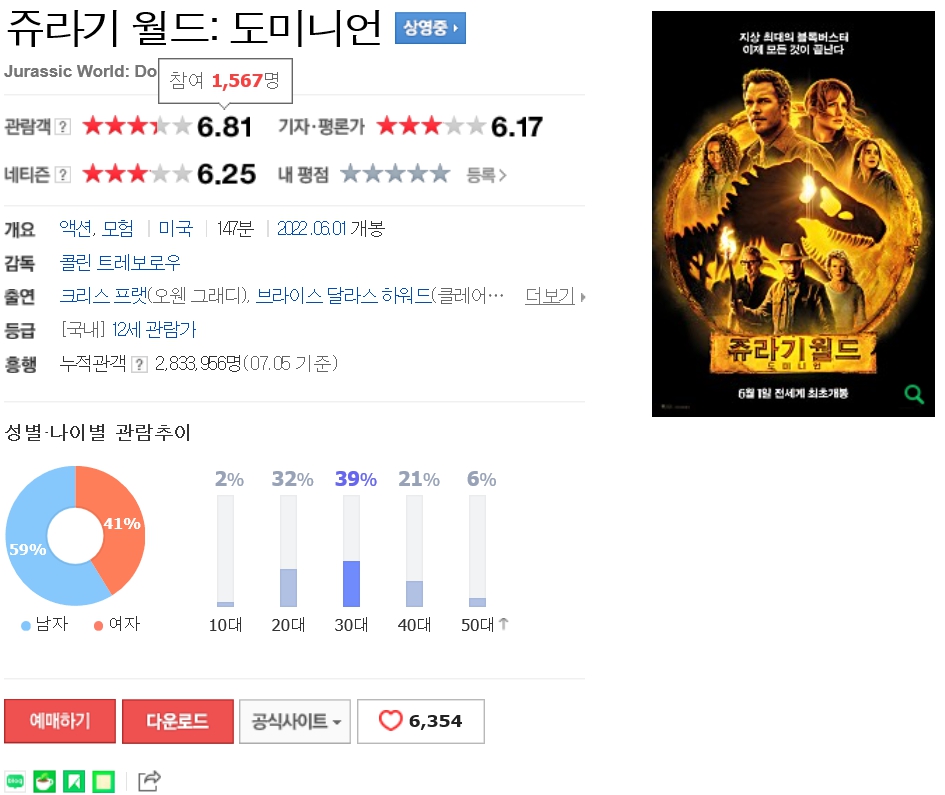Click the magnifier icon on poster
The image size is (945, 795).
(914, 394)
